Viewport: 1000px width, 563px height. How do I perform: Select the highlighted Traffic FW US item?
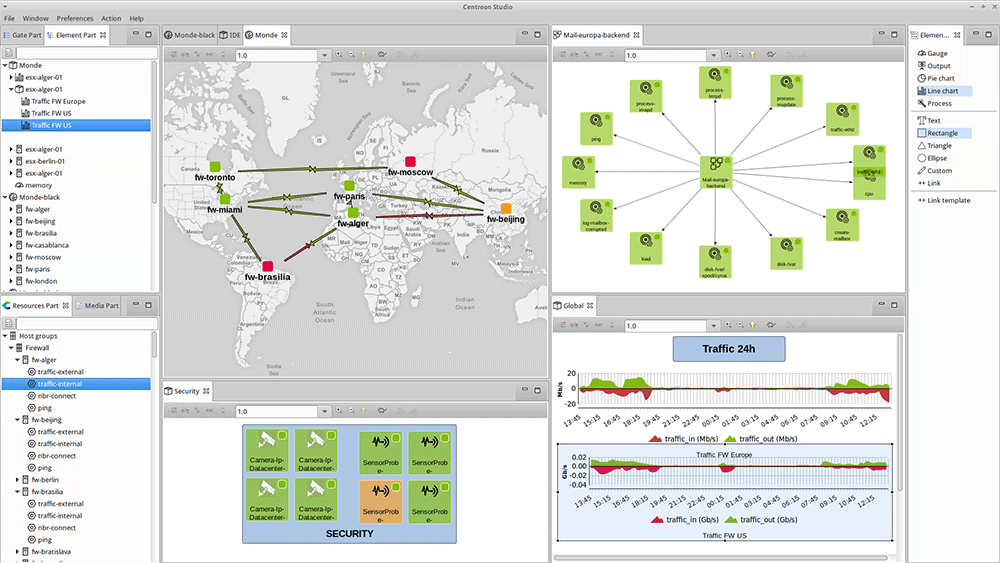tap(77, 126)
